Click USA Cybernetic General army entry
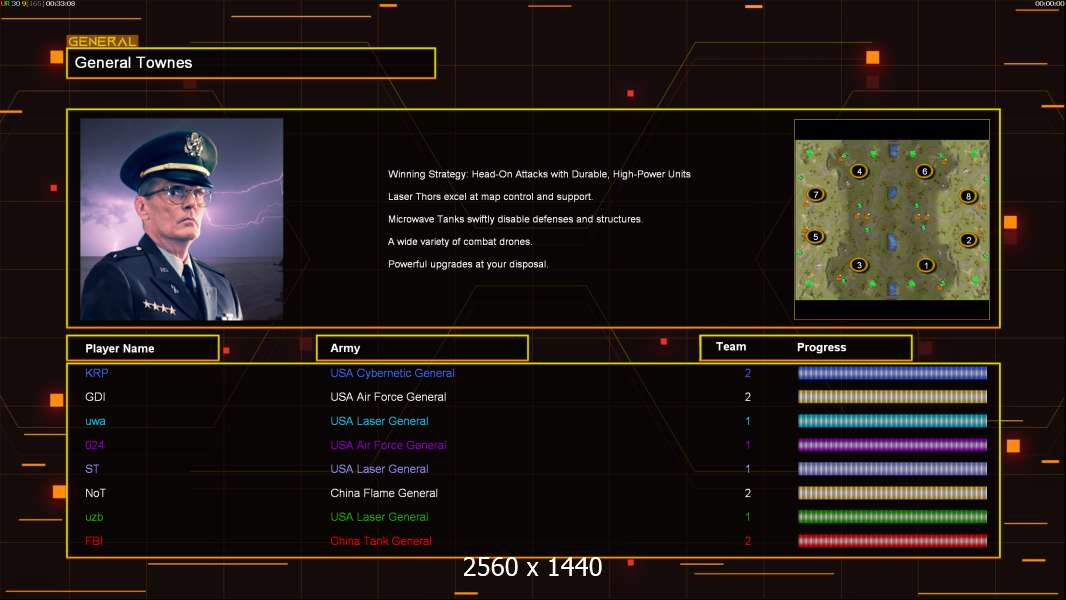The height and width of the screenshot is (600, 1066). (392, 373)
